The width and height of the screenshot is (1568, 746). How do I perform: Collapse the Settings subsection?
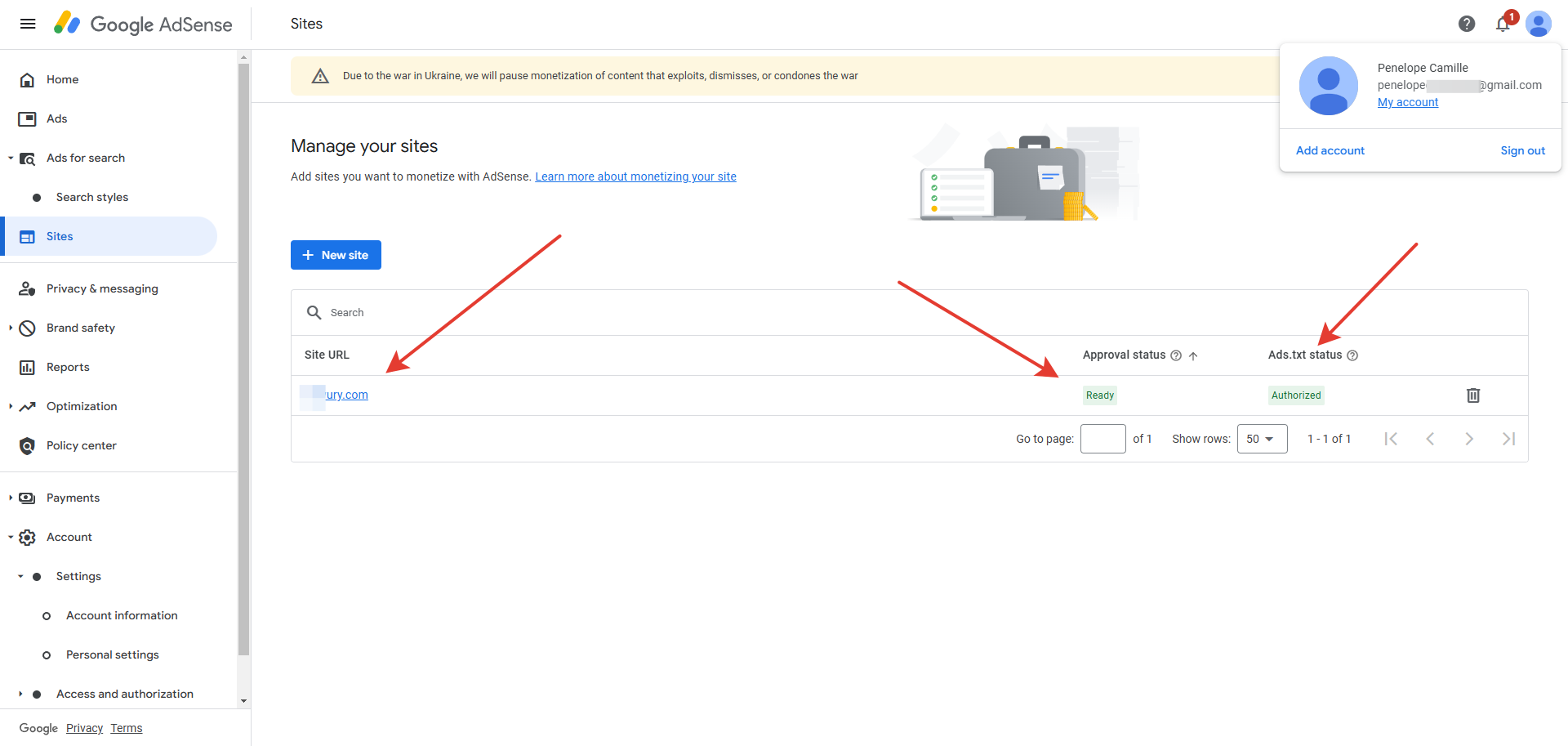pyautogui.click(x=20, y=576)
